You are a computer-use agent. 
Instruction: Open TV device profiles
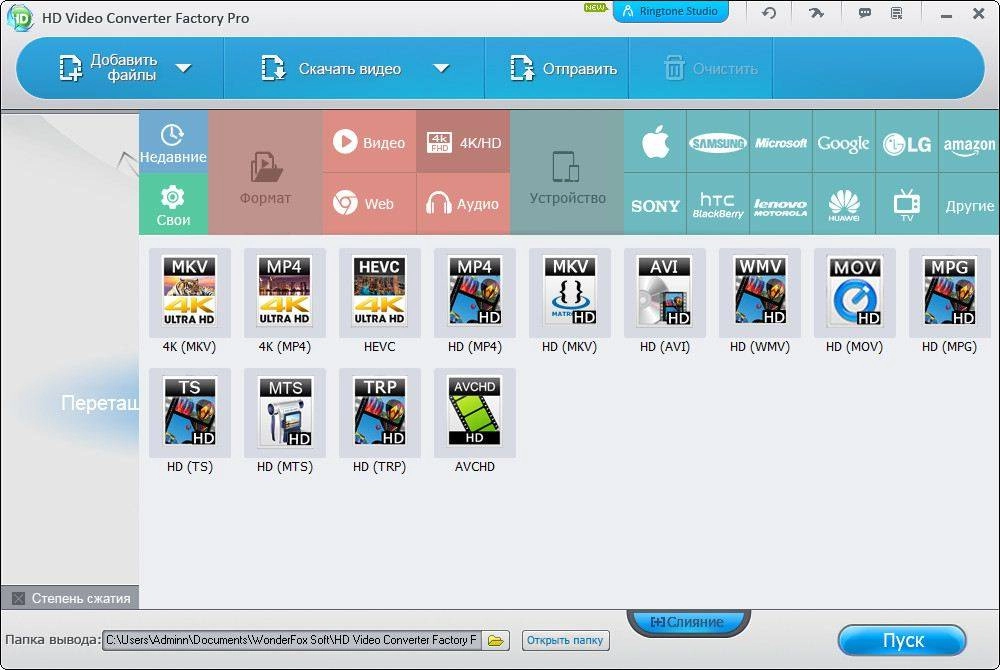pos(907,204)
